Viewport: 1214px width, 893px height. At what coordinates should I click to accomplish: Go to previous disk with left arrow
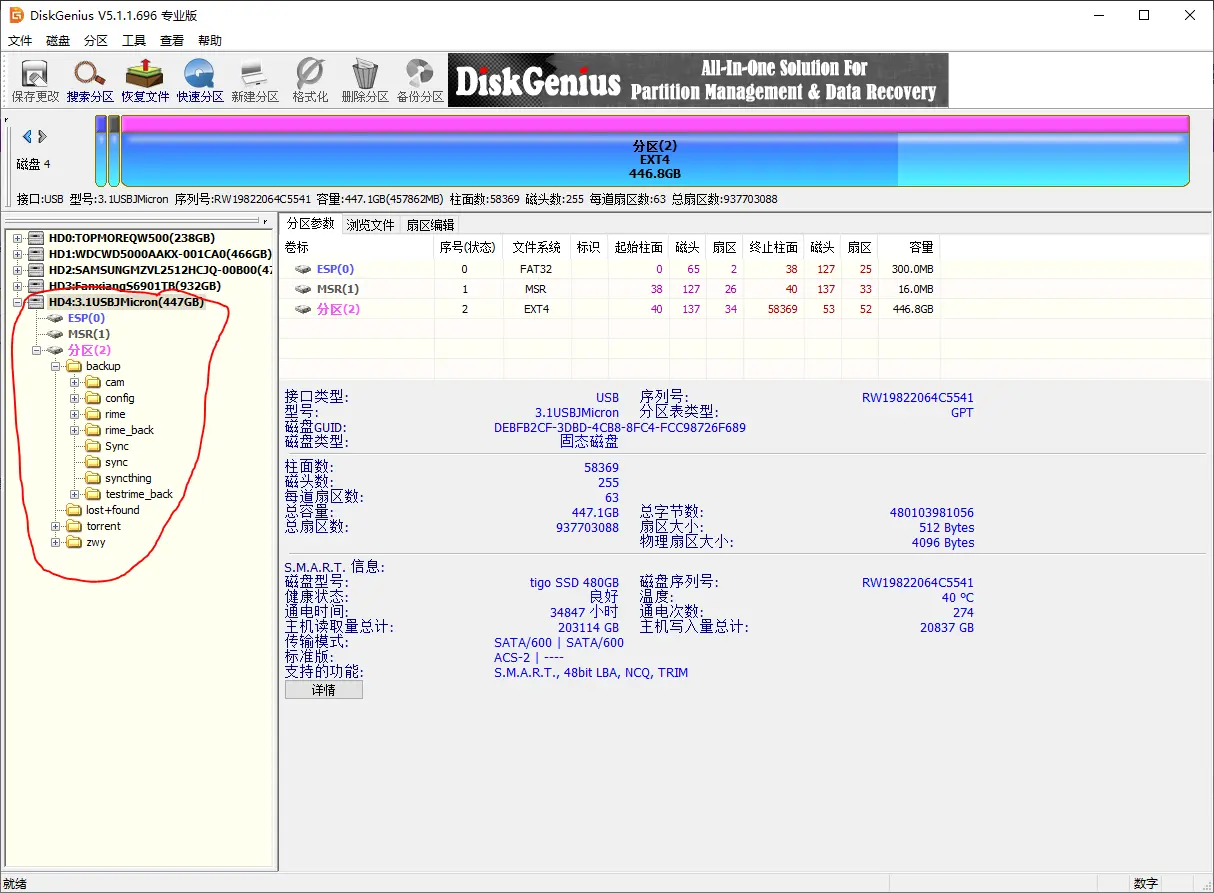27,137
